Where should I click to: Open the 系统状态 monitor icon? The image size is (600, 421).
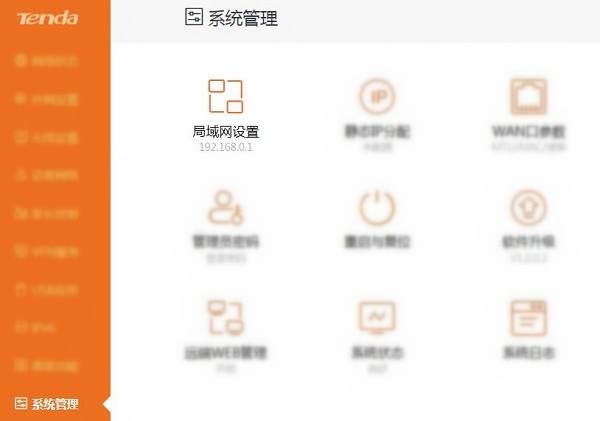[x=377, y=318]
